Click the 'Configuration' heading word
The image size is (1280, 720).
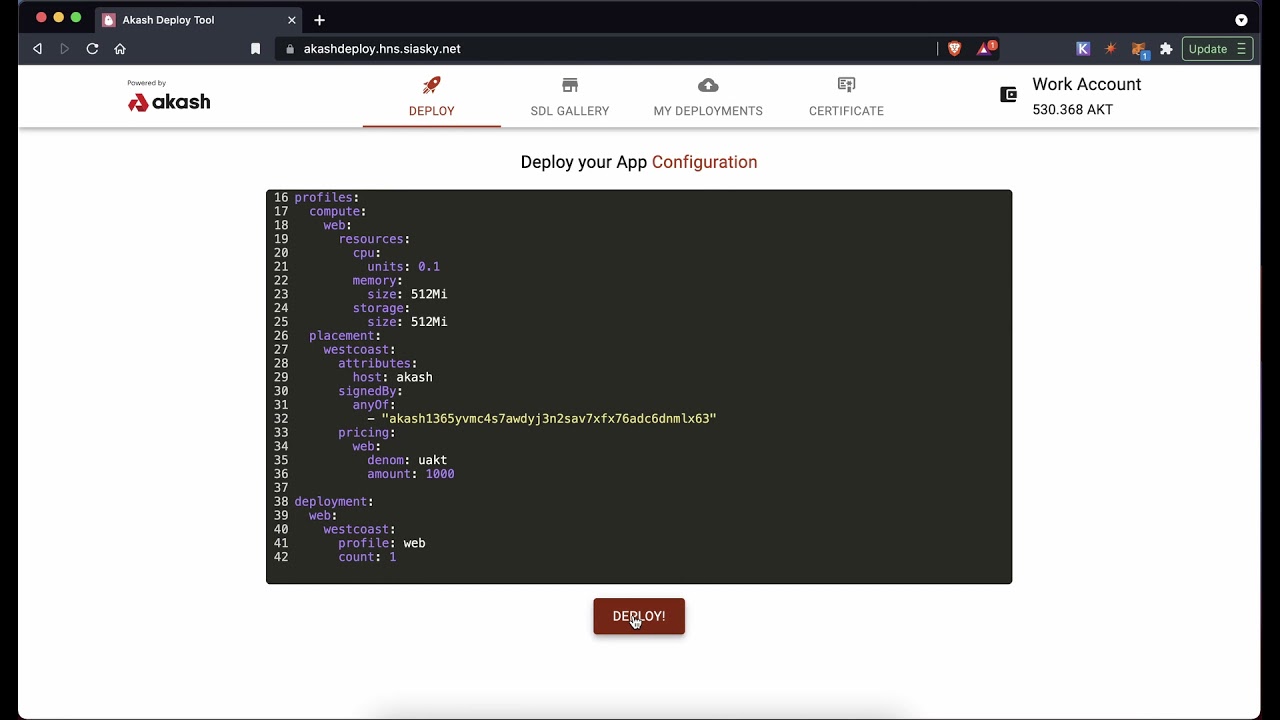pos(704,162)
